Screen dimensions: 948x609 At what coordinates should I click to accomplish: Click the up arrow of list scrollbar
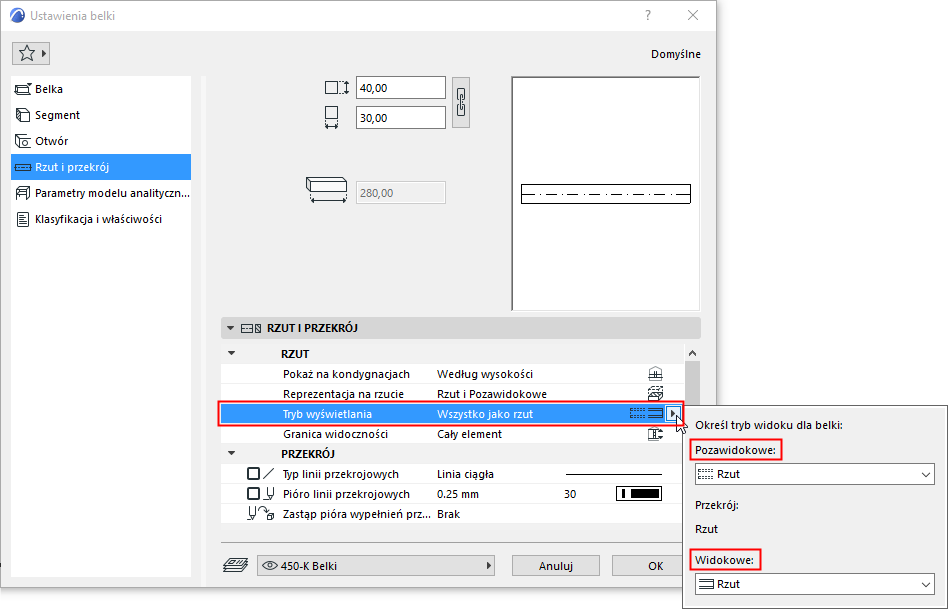coord(692,353)
